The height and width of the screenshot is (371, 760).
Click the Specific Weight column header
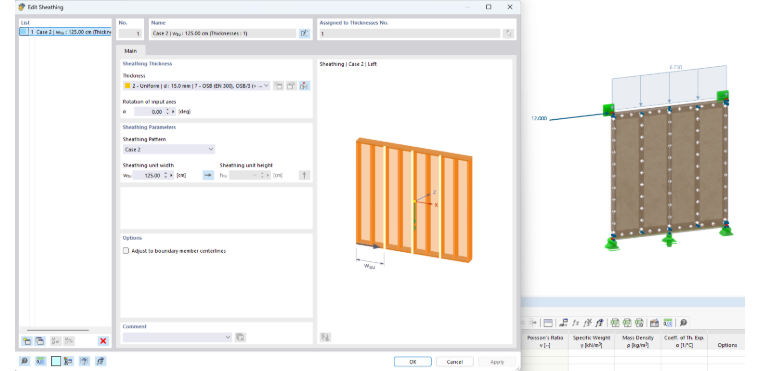click(591, 341)
